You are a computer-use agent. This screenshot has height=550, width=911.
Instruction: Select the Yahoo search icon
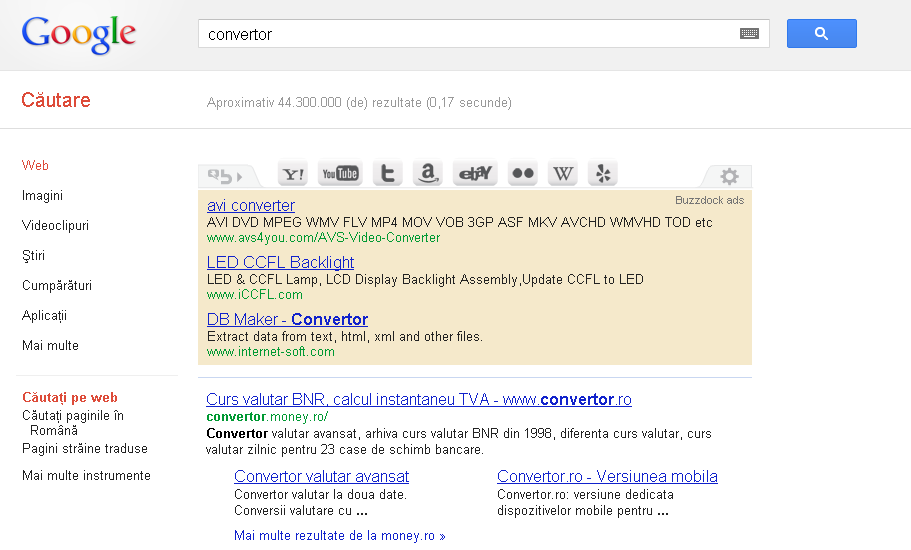point(293,174)
